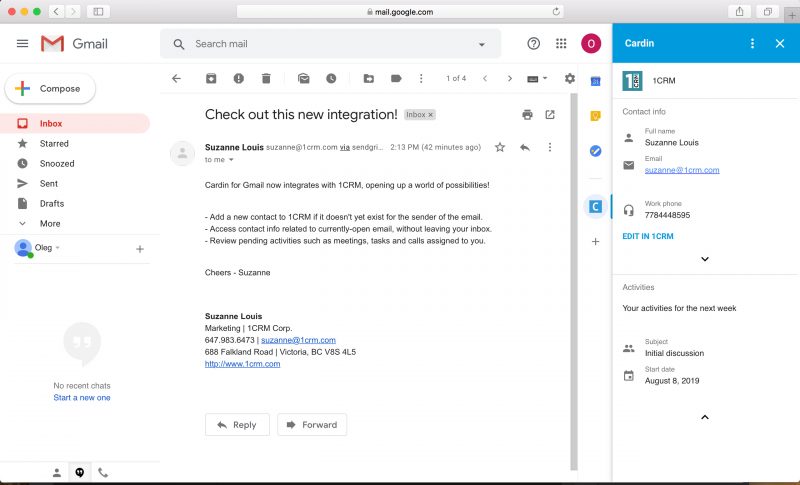
Task: Open the Google Calendar side panel icon
Action: [x=595, y=81]
